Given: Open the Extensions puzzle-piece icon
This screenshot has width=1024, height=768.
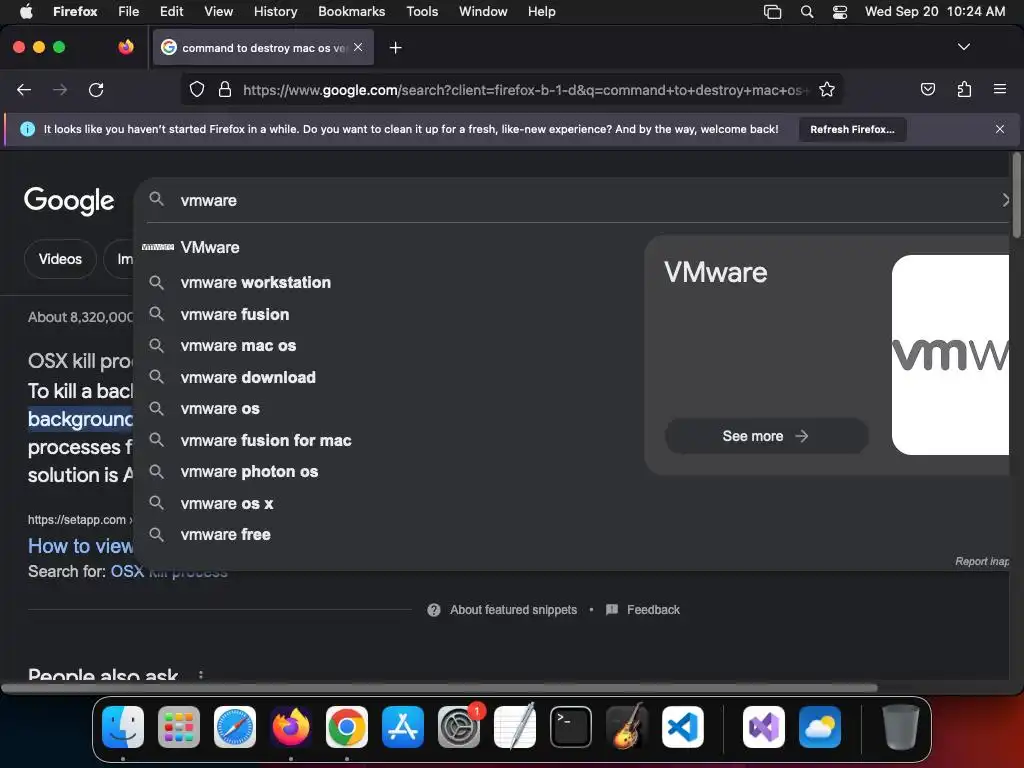Looking at the screenshot, I should click(964, 89).
